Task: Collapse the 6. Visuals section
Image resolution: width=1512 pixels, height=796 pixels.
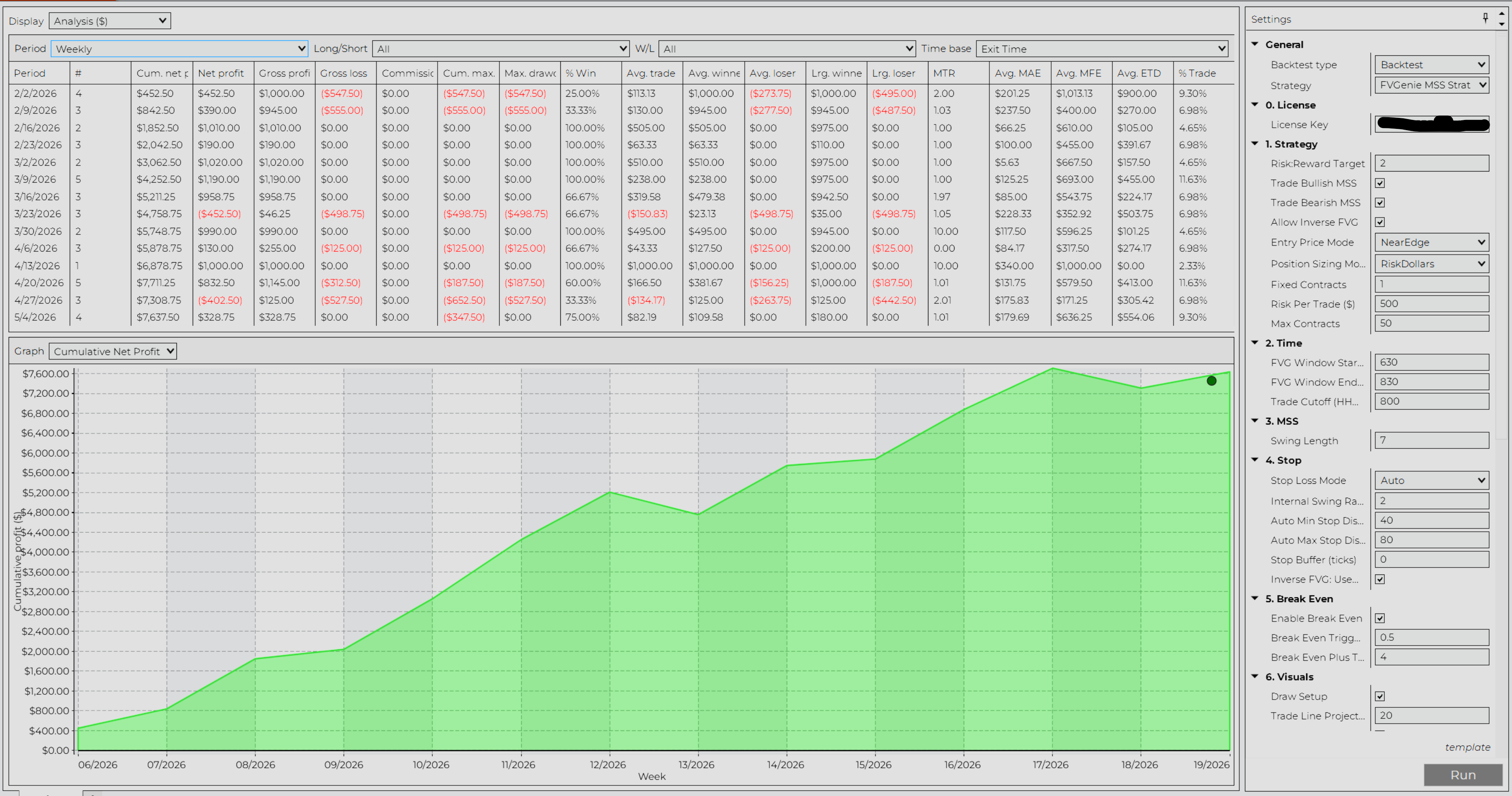Action: [x=1255, y=676]
